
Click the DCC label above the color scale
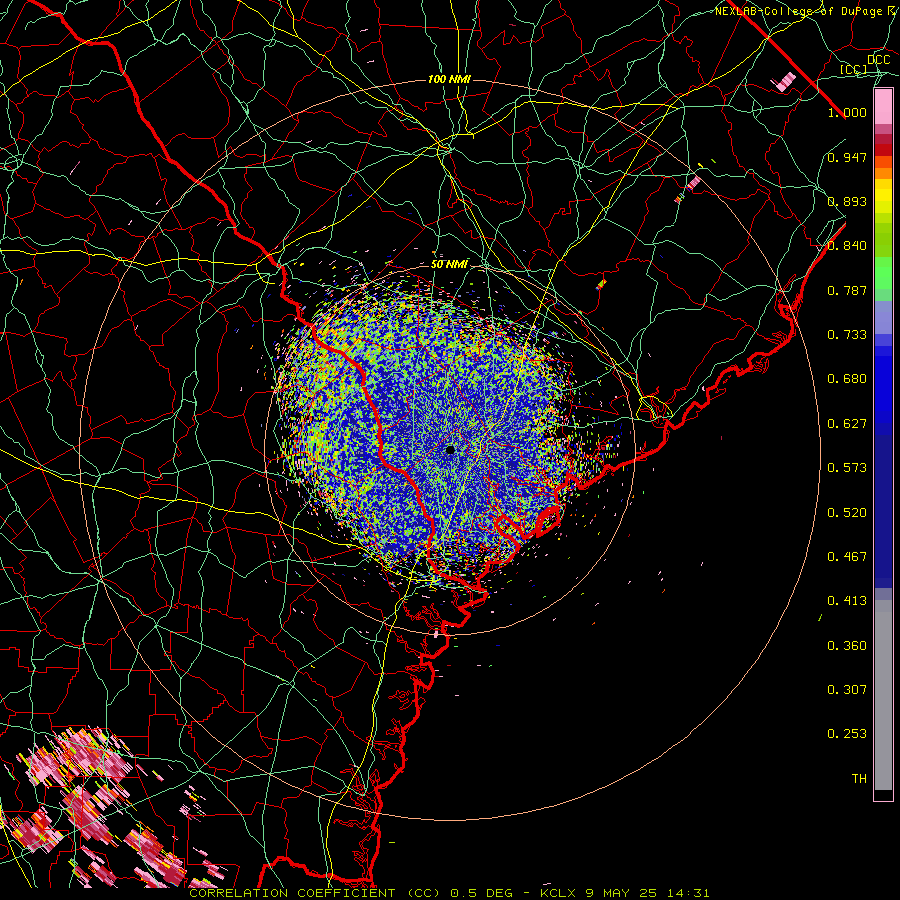[878, 59]
